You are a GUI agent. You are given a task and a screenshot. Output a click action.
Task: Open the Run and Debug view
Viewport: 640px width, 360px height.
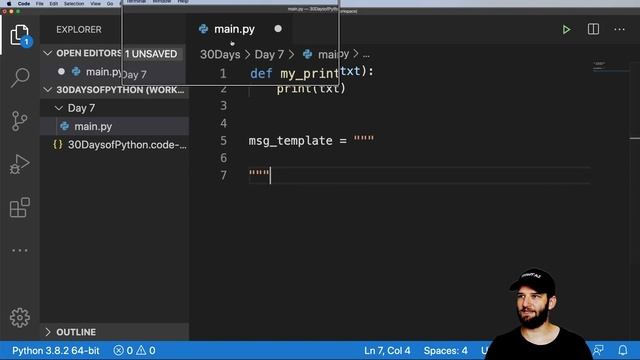[x=19, y=164]
